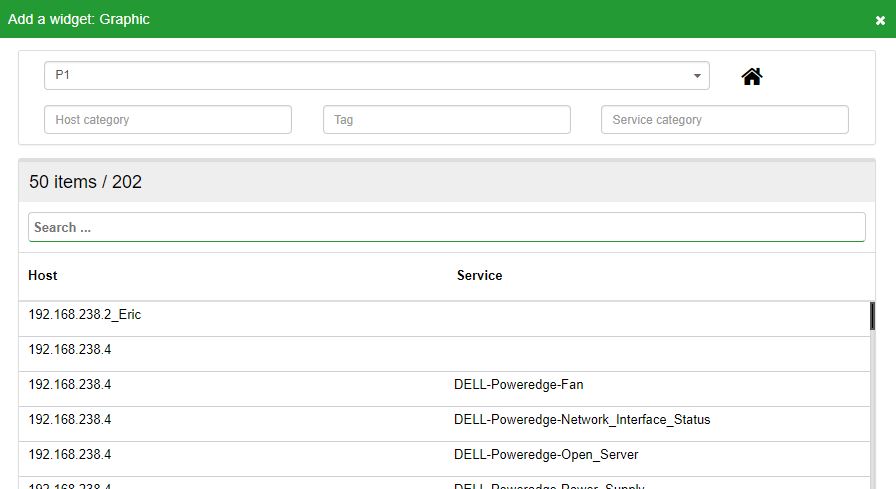The image size is (896, 489).
Task: Select the 192.168.238.2_Eric host row
Action: click(x=444, y=319)
